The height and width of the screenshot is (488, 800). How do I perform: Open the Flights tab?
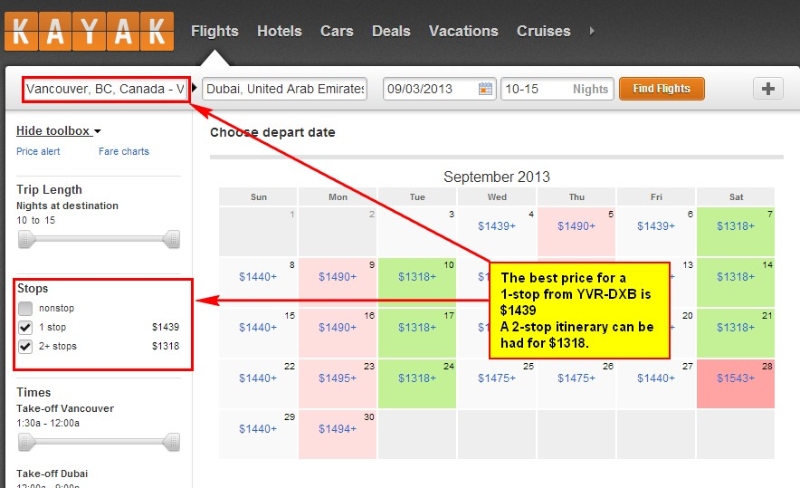[214, 31]
